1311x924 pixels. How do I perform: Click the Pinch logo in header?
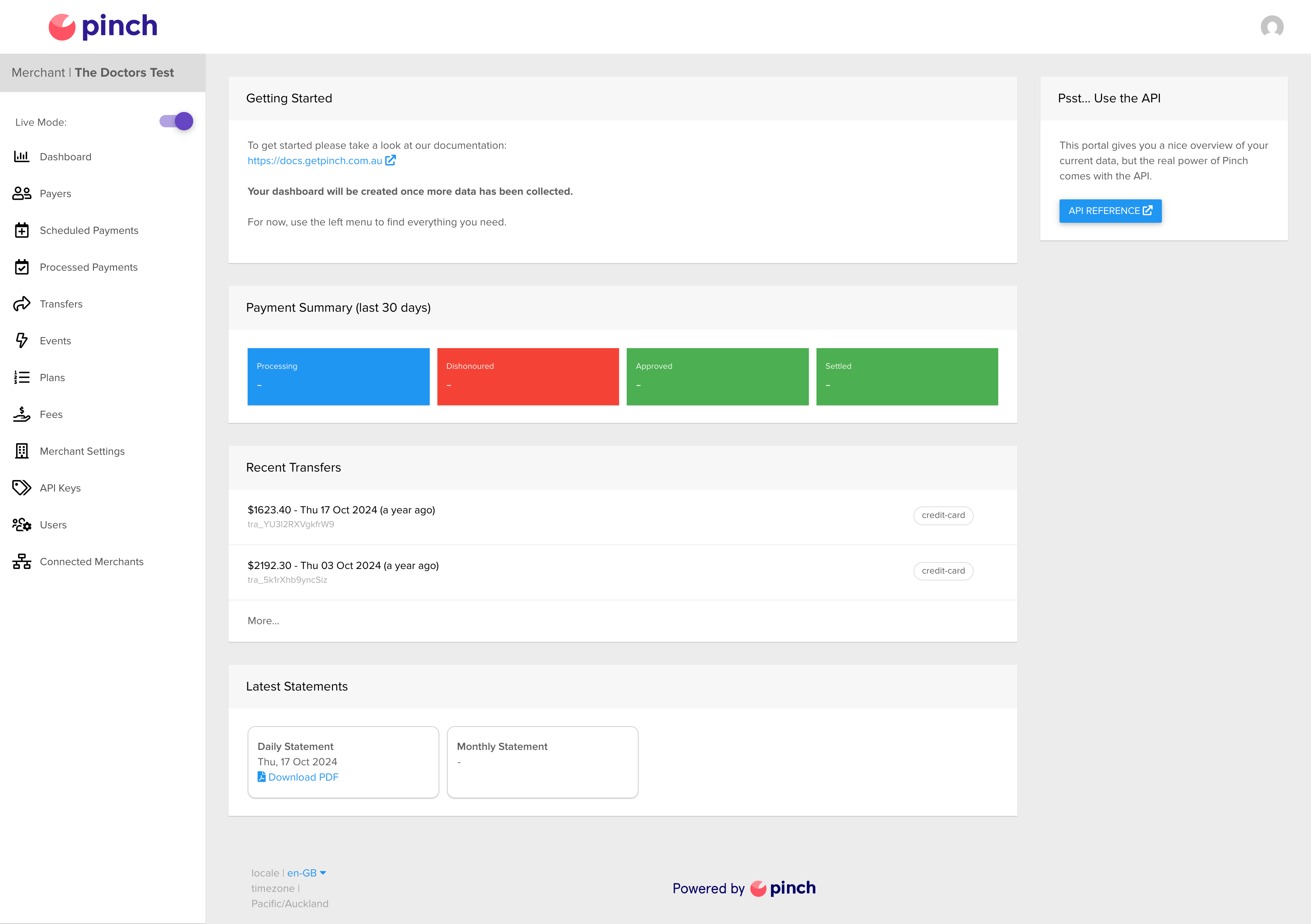[103, 27]
